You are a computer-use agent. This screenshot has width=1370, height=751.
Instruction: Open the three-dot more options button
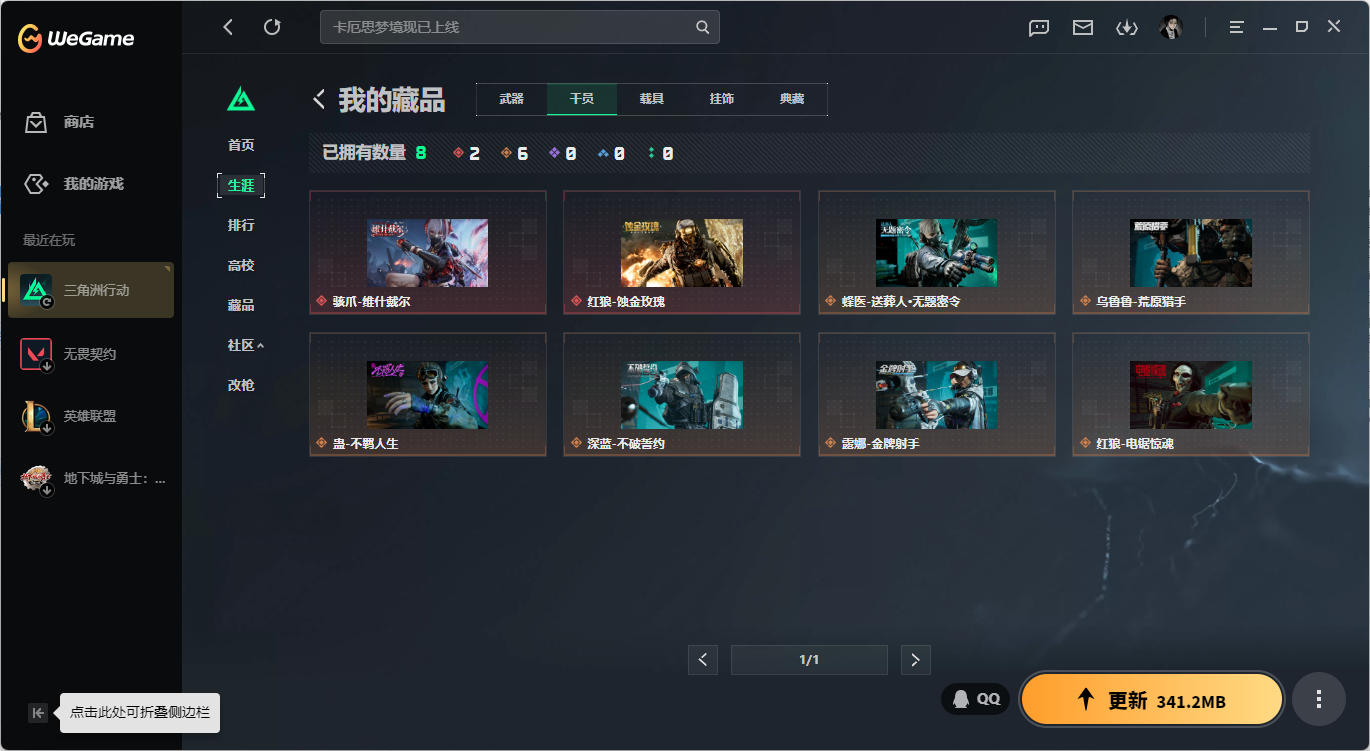[1319, 699]
